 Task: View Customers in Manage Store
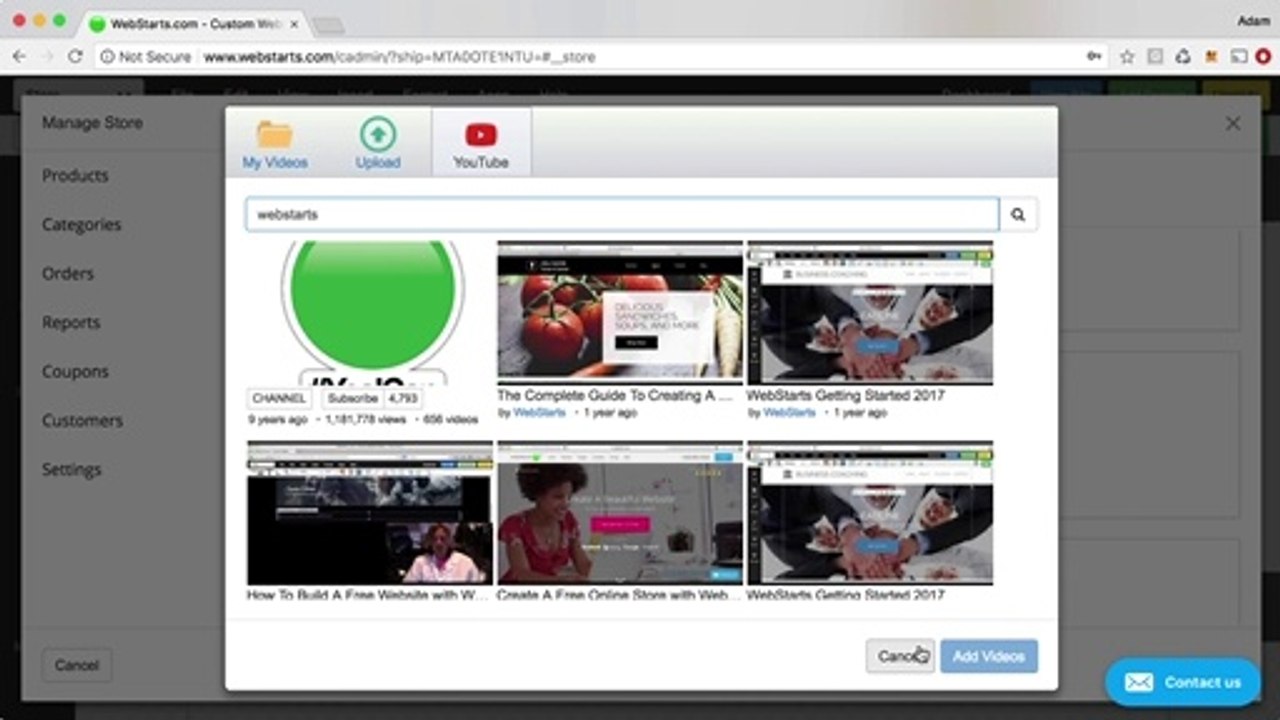[83, 420]
